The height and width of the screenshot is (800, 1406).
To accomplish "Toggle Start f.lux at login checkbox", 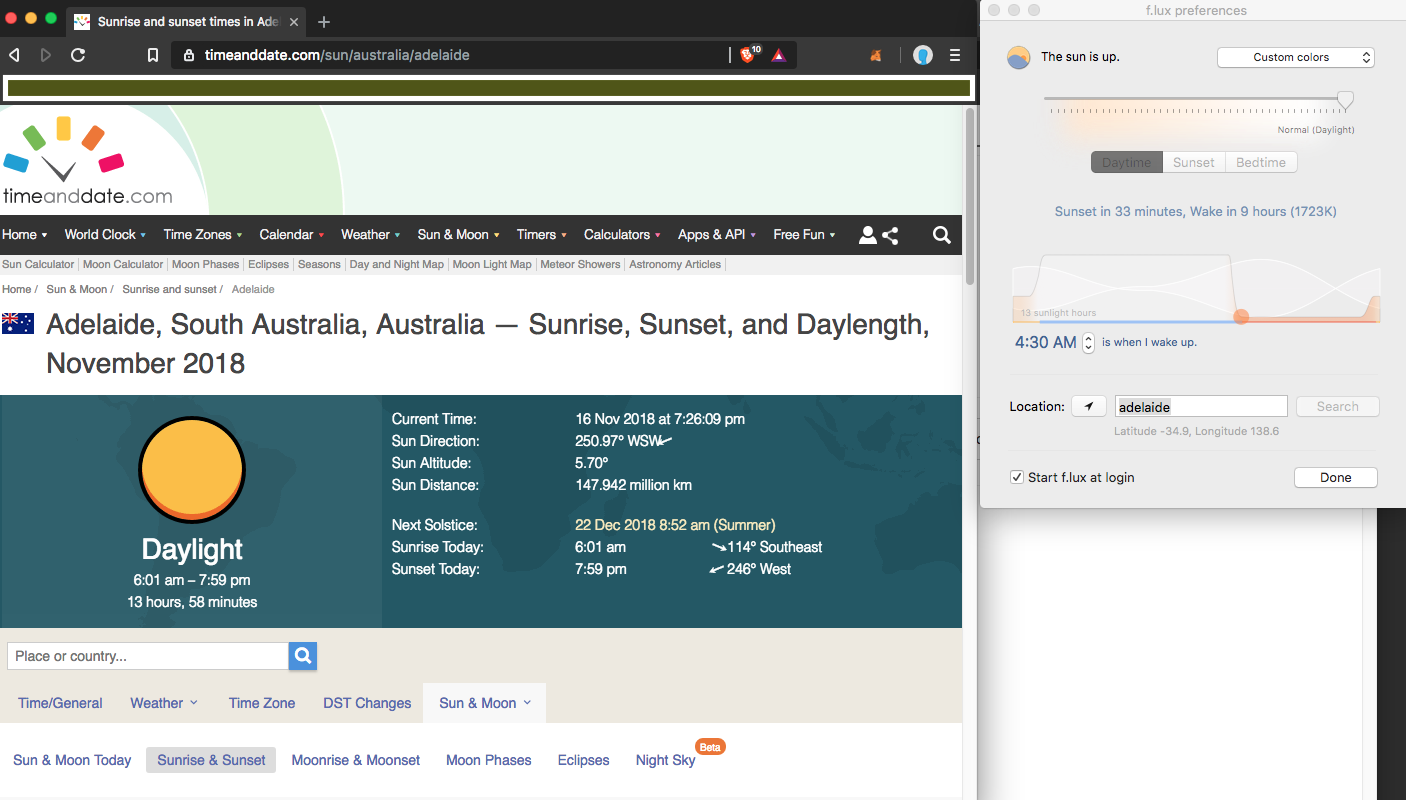I will (x=1017, y=478).
